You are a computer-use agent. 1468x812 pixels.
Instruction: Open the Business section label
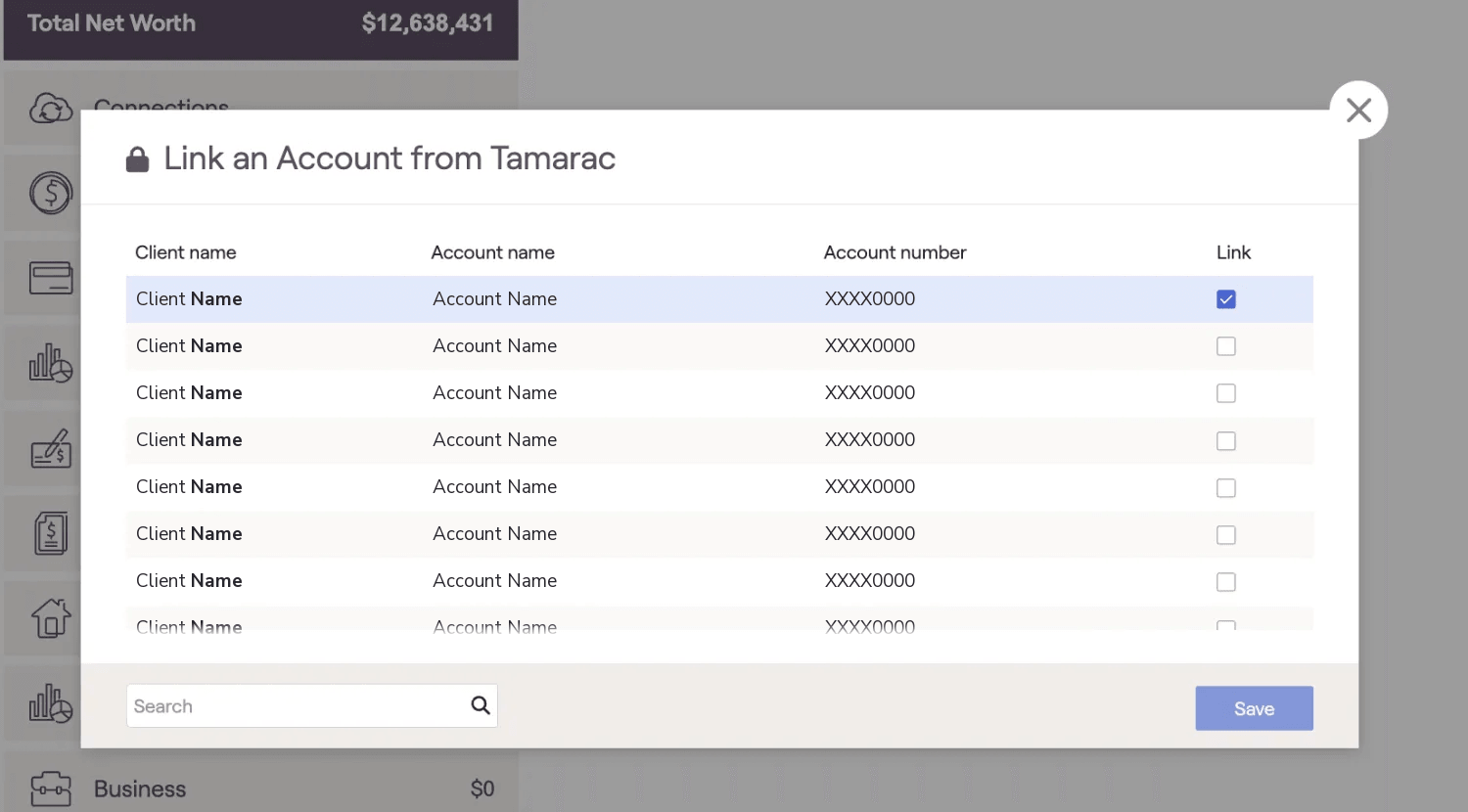[x=140, y=789]
